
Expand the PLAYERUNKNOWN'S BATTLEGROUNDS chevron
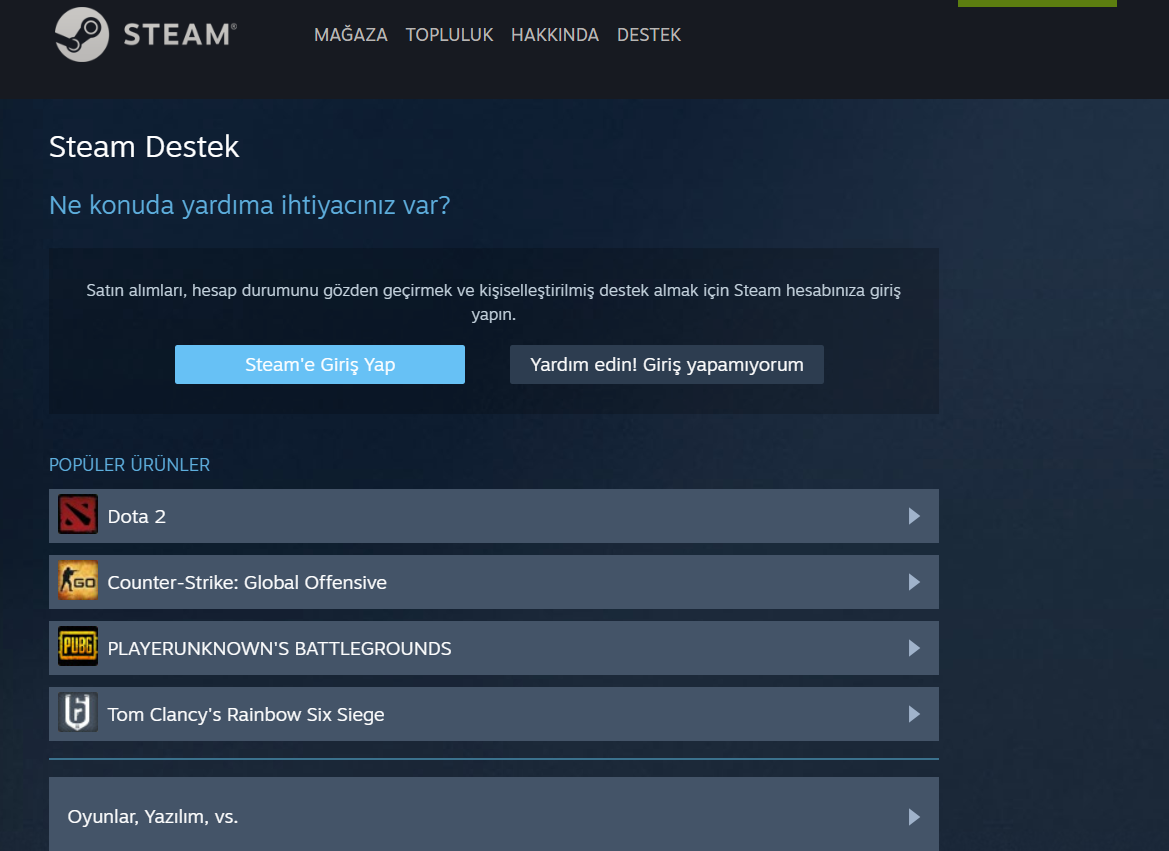tap(912, 648)
